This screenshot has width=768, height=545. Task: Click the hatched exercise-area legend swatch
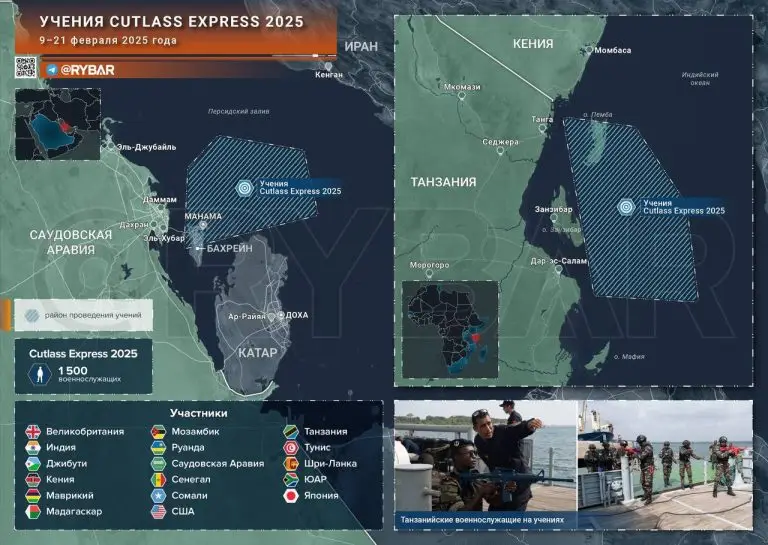pos(33,315)
